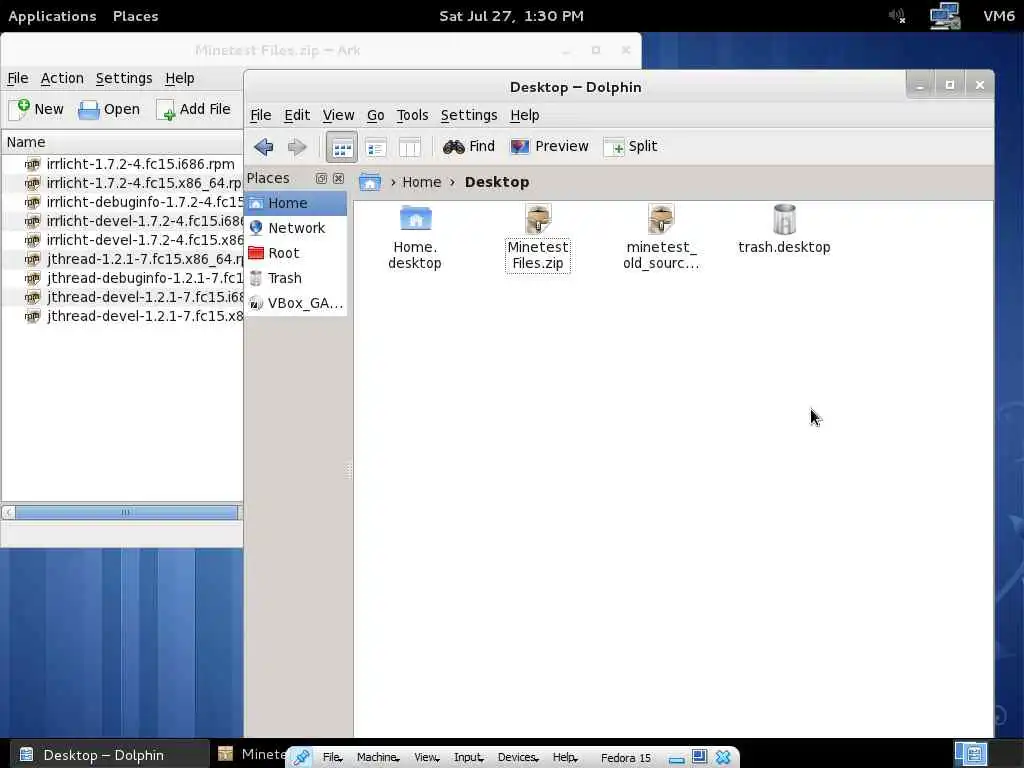
Task: Open Trash in Places panel
Action: pyautogui.click(x=296, y=278)
